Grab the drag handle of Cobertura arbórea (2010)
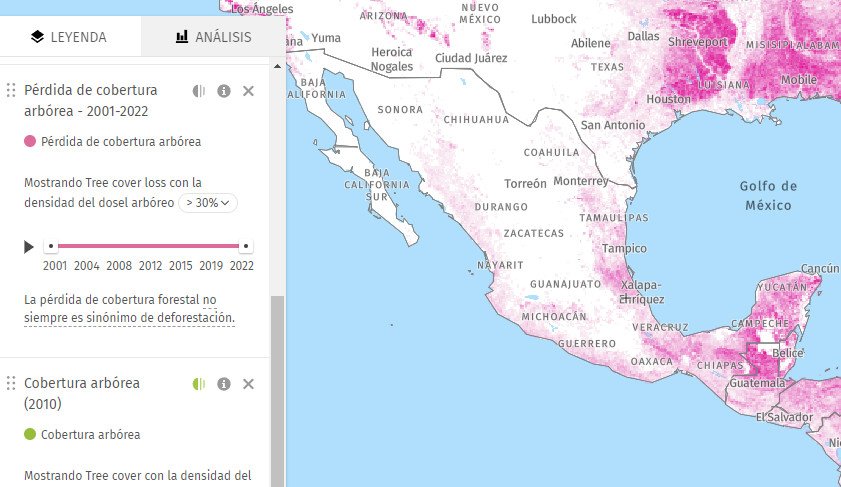This screenshot has width=841, height=487. (11, 384)
